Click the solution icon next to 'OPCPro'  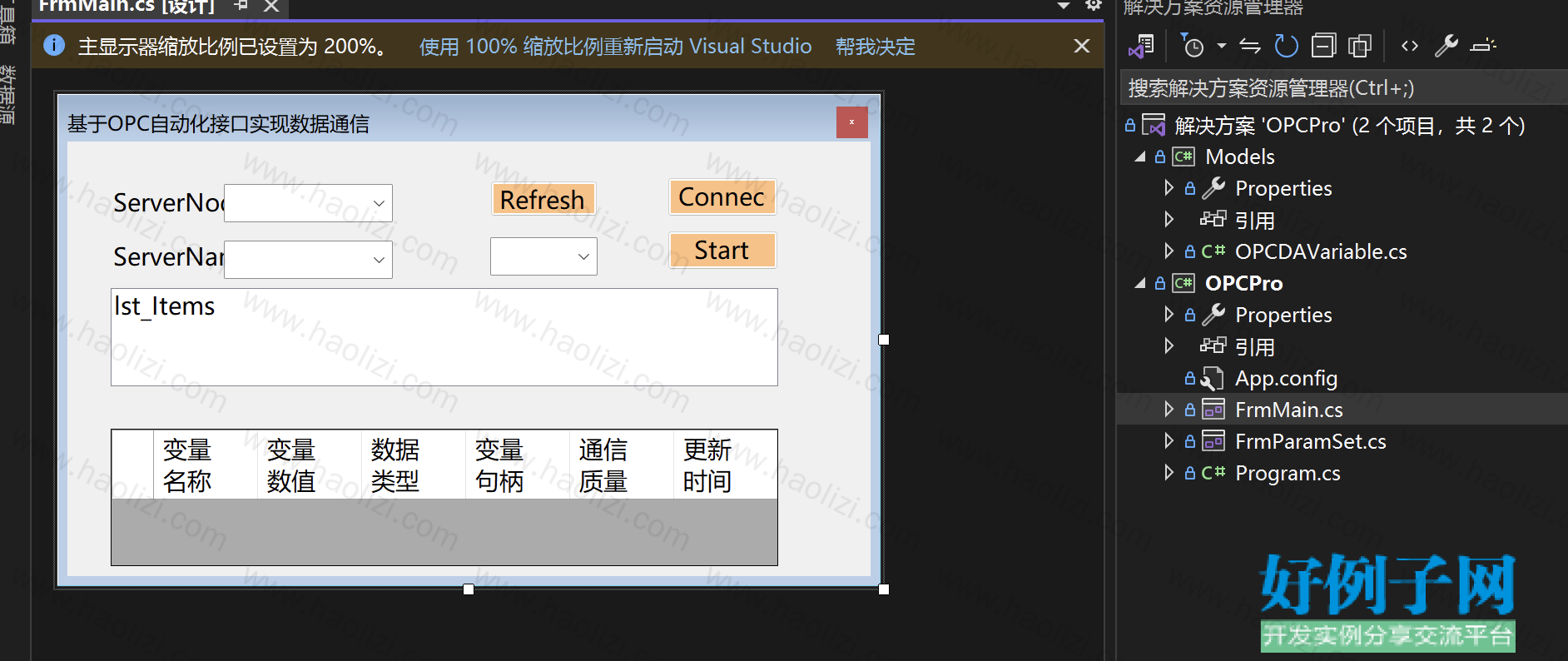click(1154, 126)
